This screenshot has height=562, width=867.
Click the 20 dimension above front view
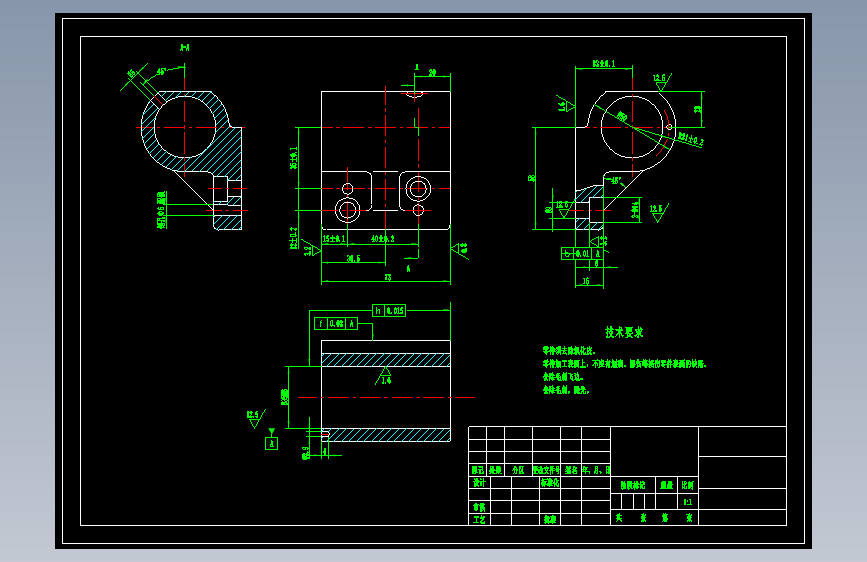(432, 72)
